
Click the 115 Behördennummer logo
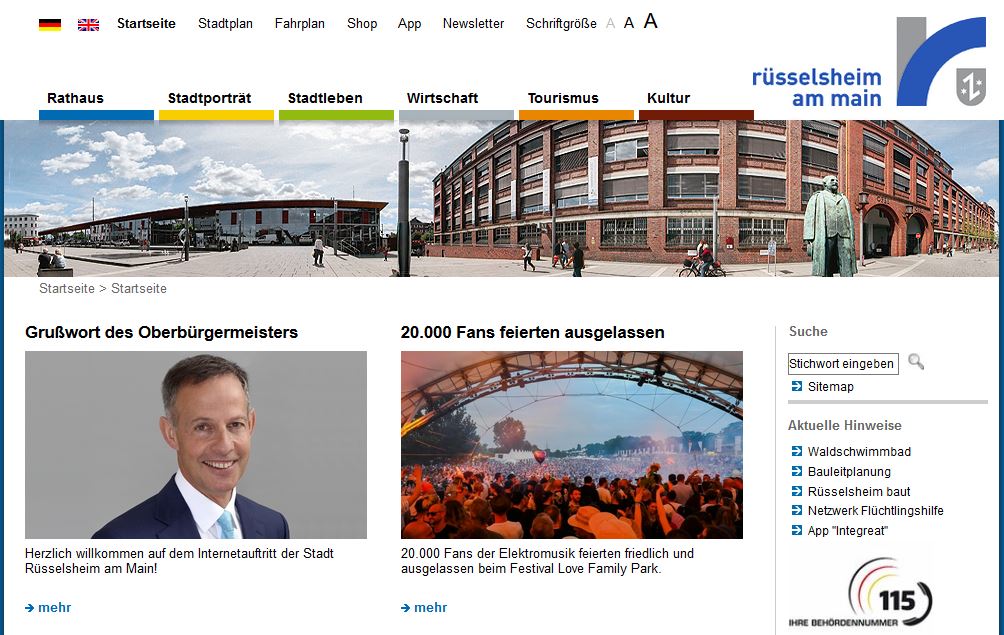[x=861, y=593]
